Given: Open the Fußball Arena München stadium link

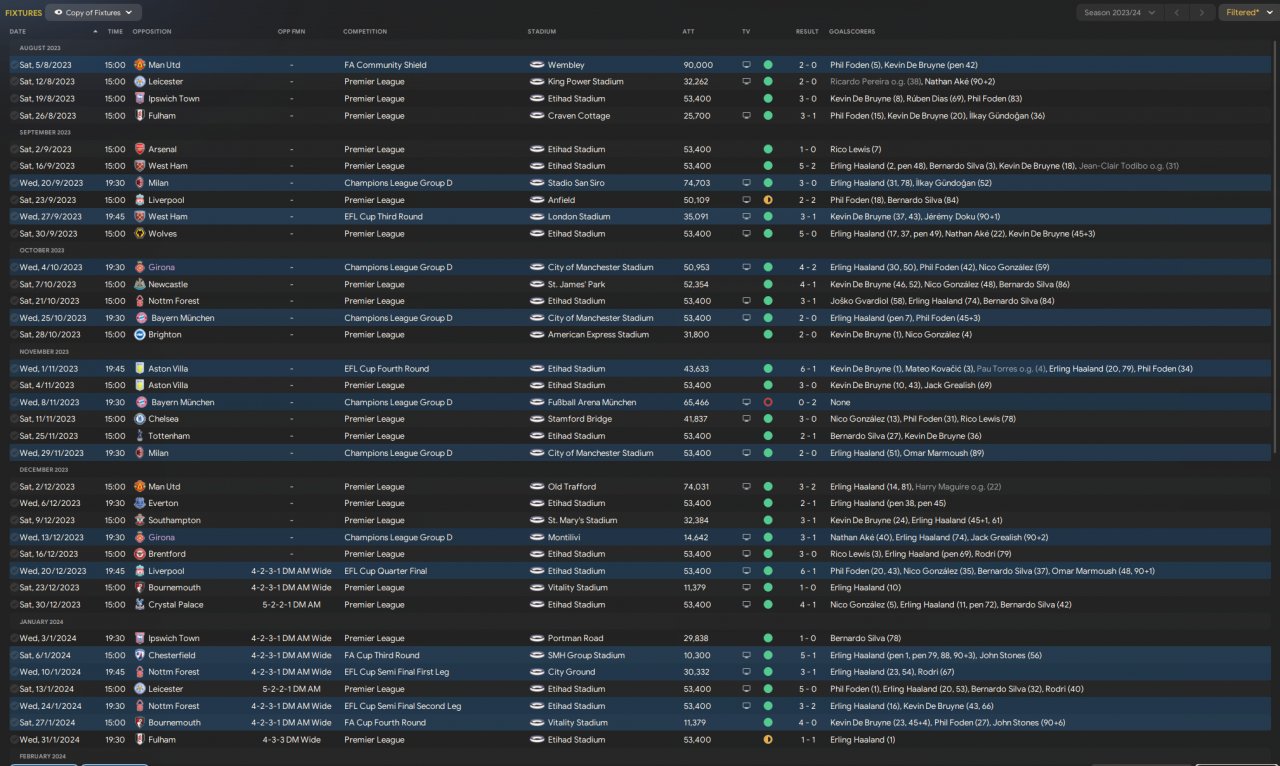Looking at the screenshot, I should pos(592,402).
